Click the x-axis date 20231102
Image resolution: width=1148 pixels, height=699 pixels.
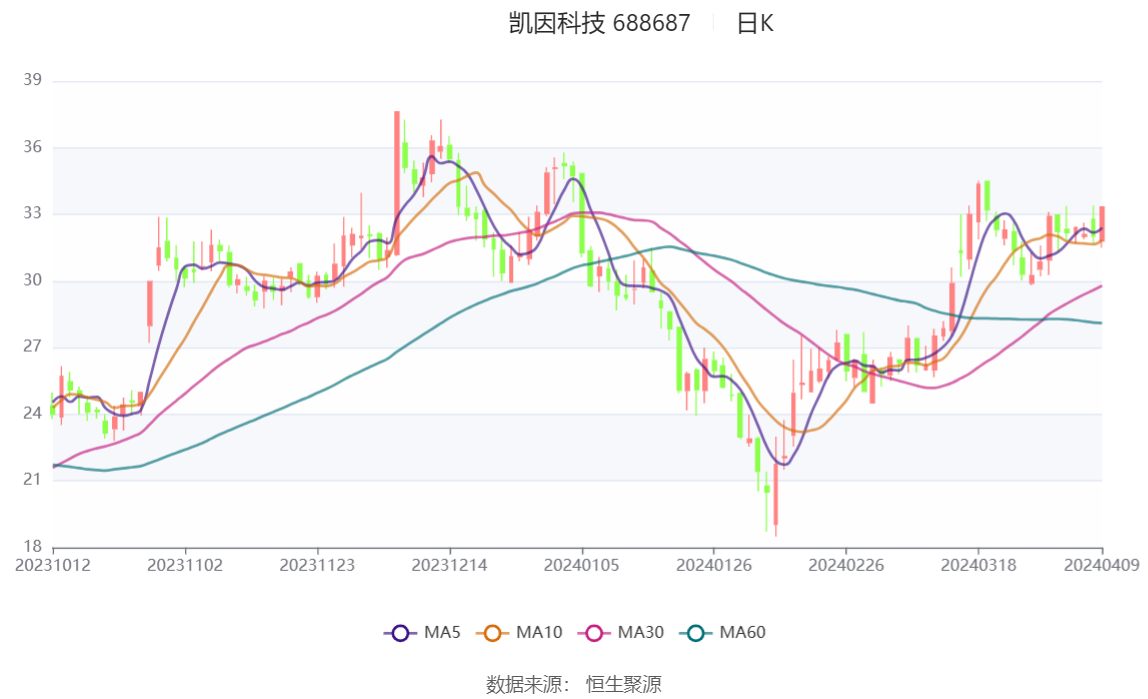pyautogui.click(x=185, y=566)
